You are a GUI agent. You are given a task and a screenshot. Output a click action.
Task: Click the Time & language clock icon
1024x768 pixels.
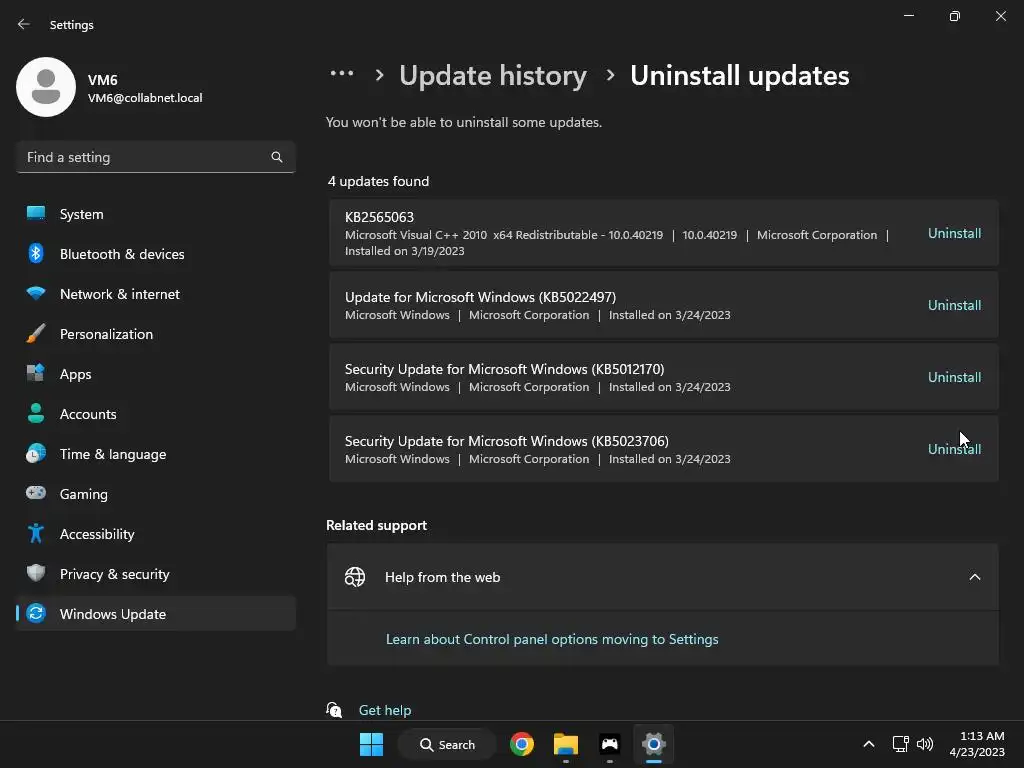(36, 453)
